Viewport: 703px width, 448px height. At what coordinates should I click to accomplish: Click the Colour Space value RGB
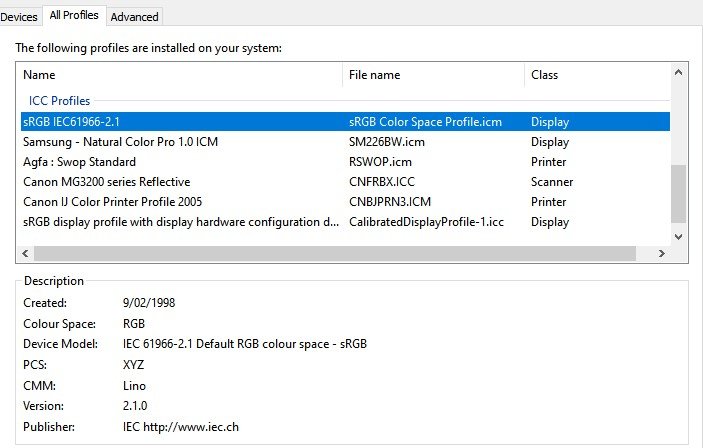click(134, 324)
